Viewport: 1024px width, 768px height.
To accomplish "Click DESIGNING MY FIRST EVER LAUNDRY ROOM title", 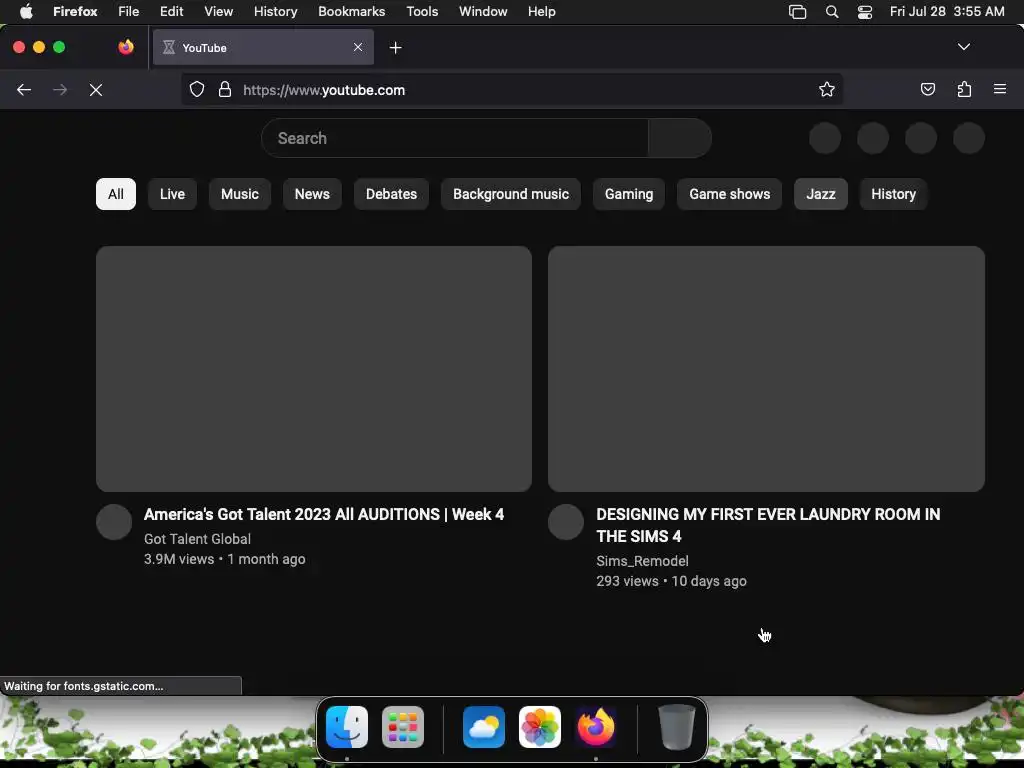I will click(768, 525).
